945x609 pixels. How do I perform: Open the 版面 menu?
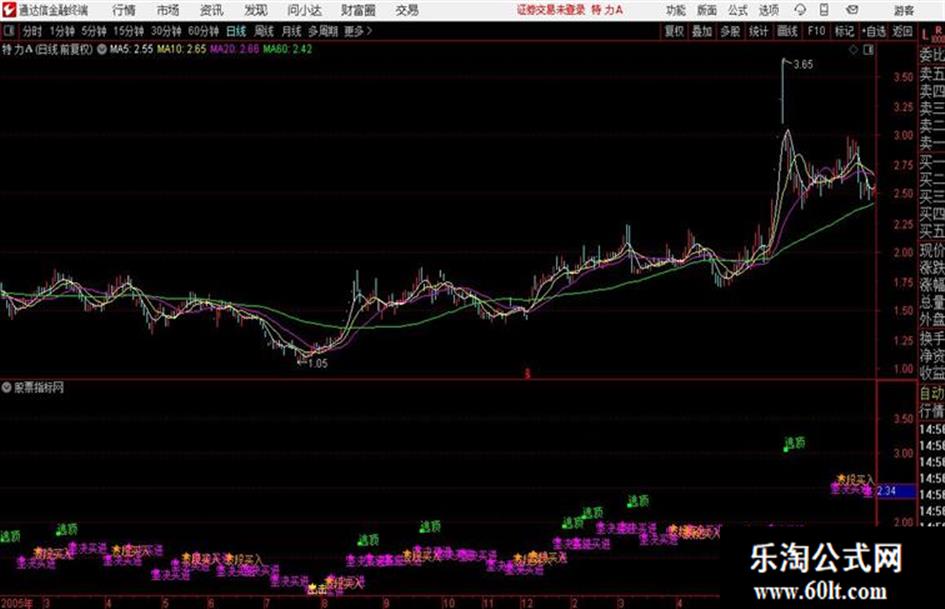[x=707, y=10]
